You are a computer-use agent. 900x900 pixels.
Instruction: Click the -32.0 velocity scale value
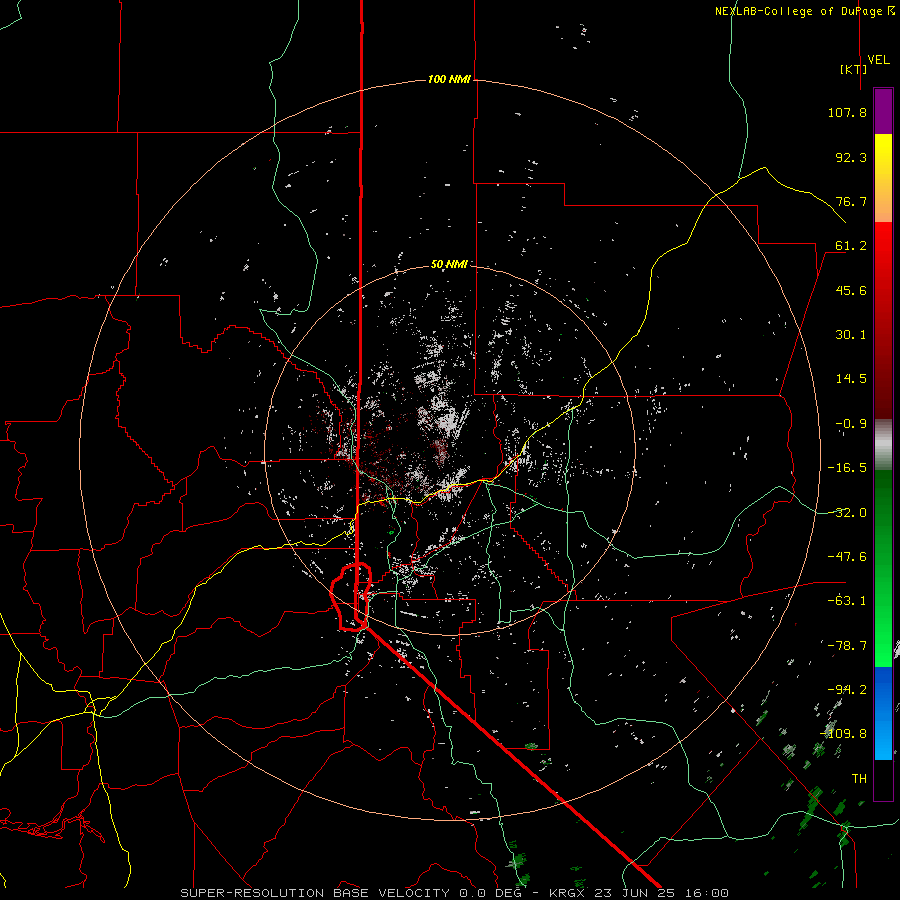(847, 513)
